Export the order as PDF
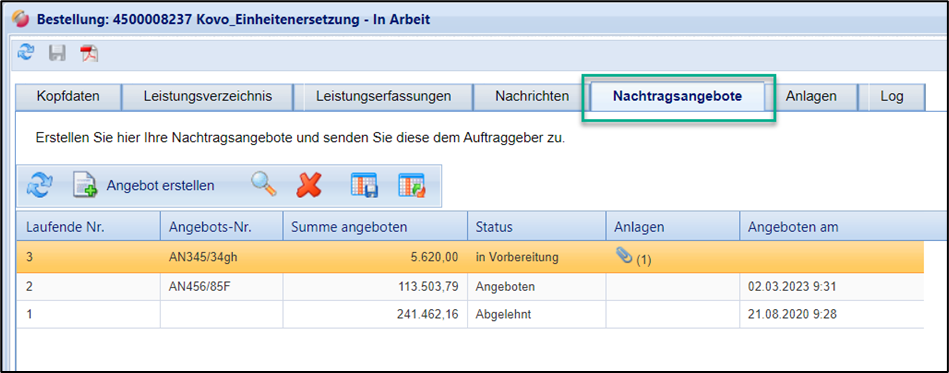This screenshot has height=373, width=949. click(90, 53)
